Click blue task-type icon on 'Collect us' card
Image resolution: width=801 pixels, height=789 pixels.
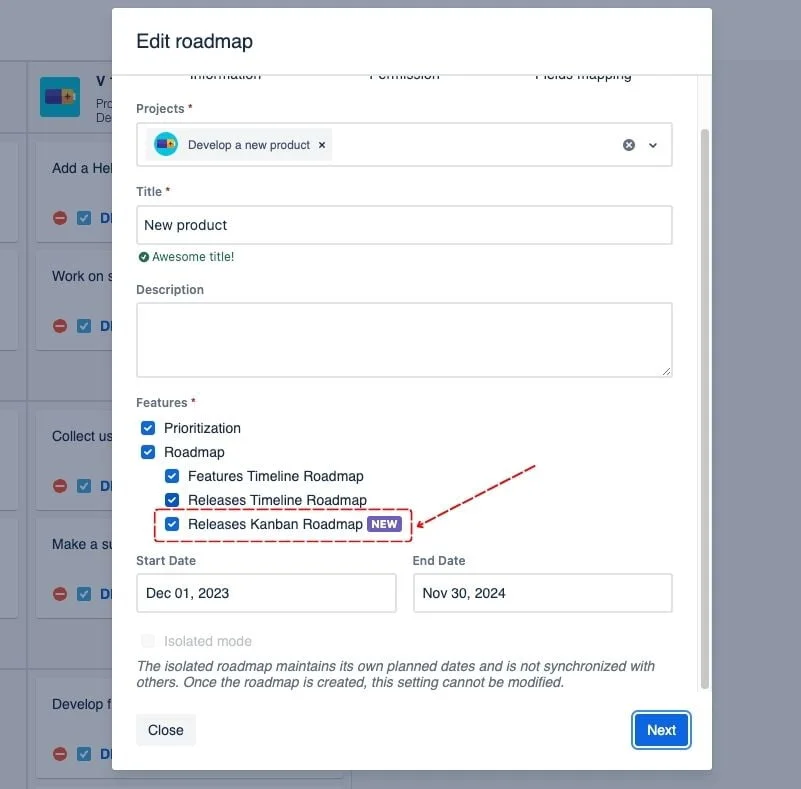[x=84, y=486]
